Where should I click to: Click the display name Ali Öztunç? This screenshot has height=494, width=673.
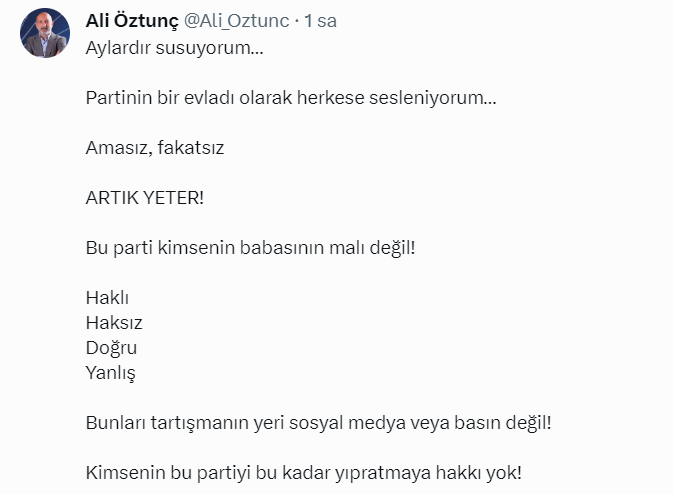[x=132, y=21]
